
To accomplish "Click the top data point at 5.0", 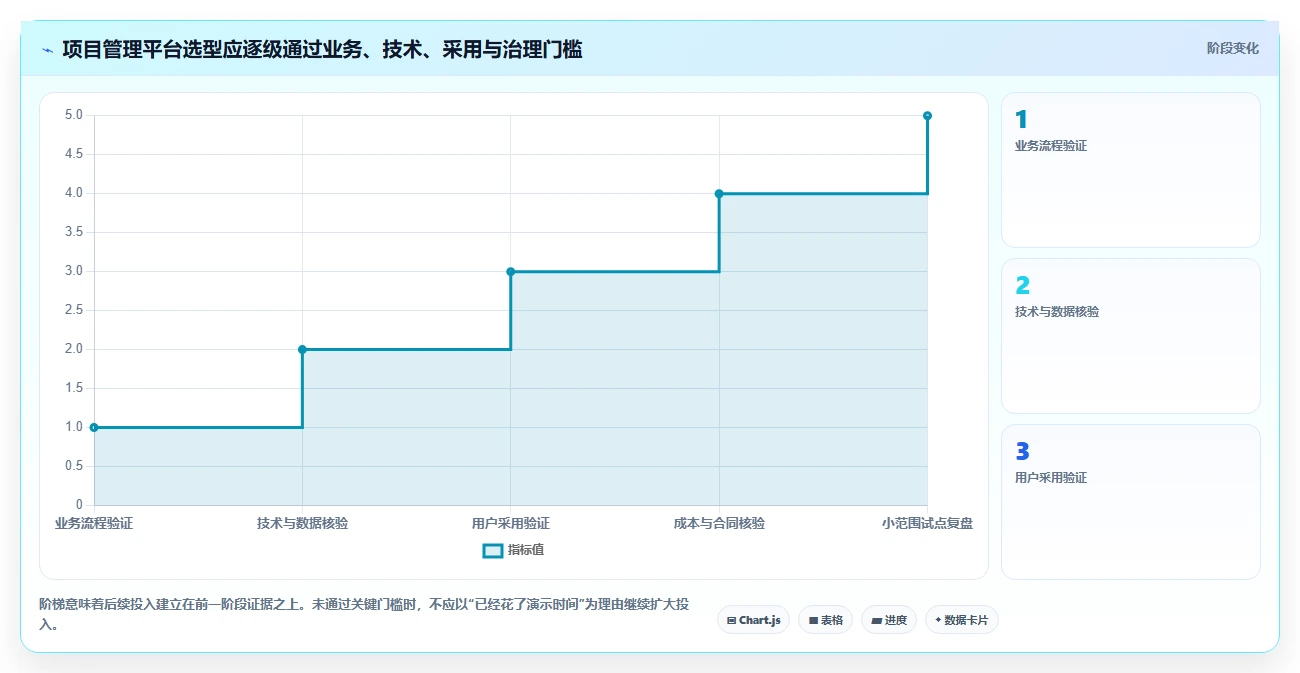I will pos(927,116).
